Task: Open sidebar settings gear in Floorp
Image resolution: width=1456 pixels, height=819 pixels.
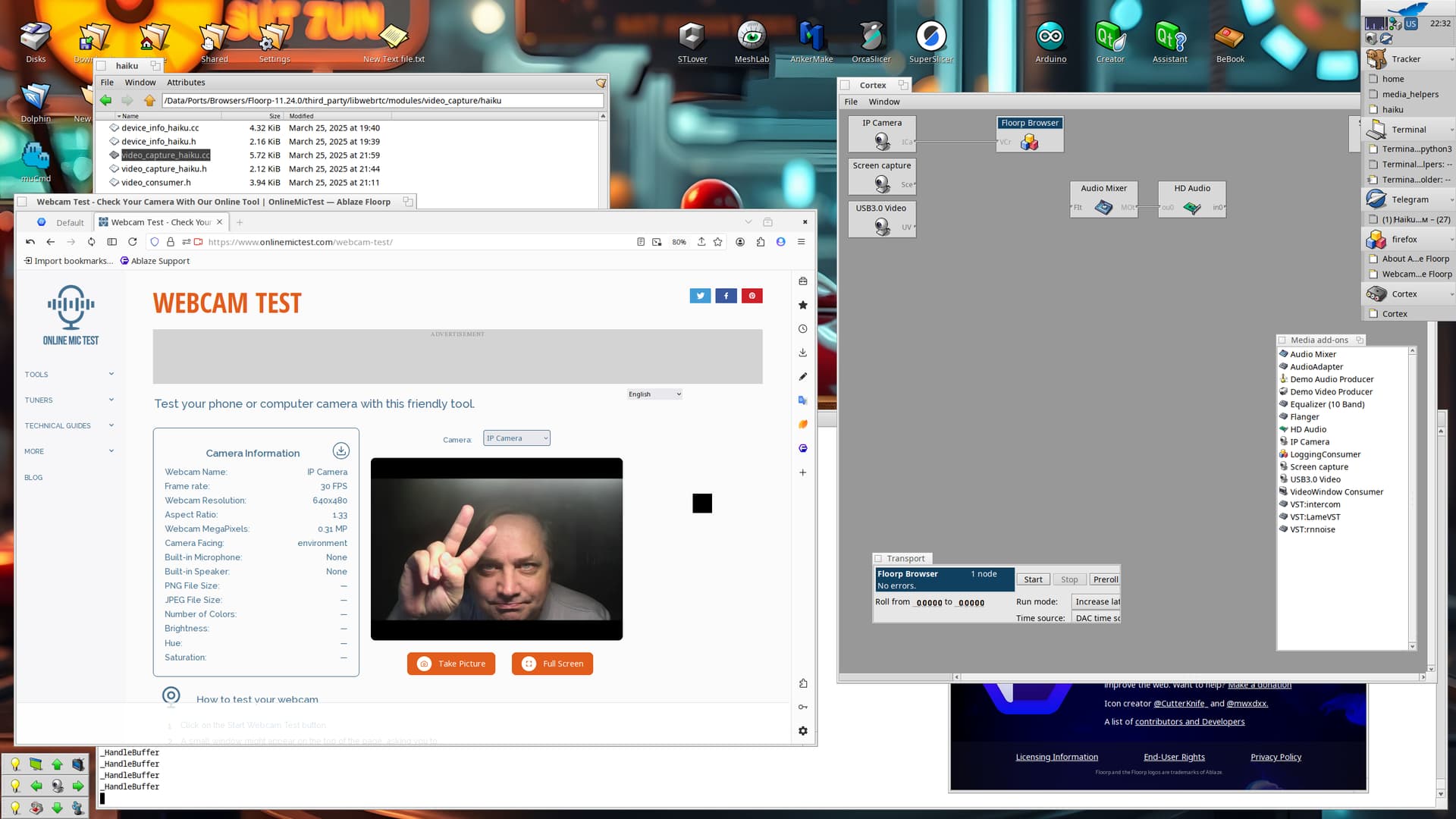Action: click(x=803, y=731)
